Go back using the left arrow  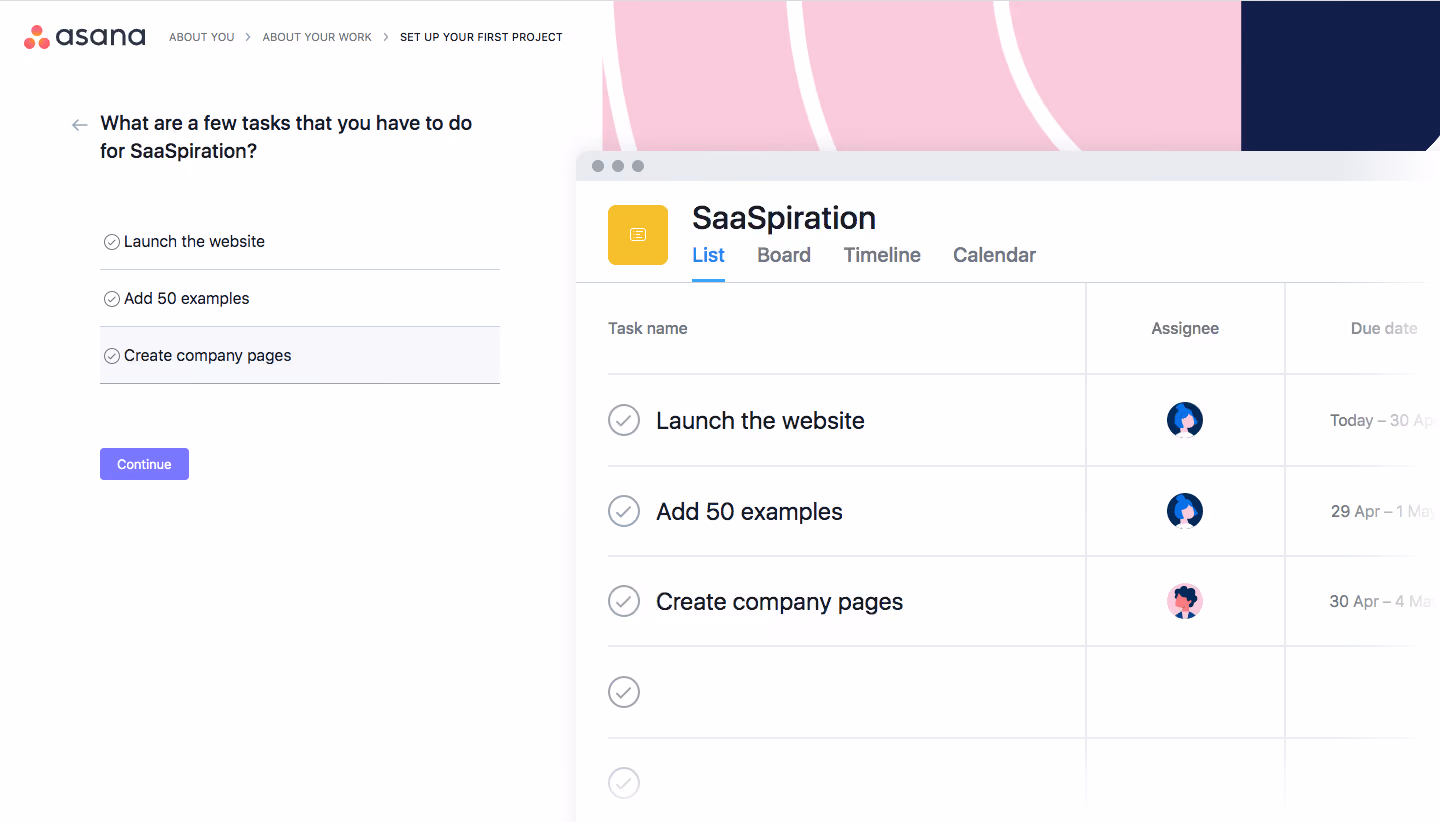click(80, 125)
